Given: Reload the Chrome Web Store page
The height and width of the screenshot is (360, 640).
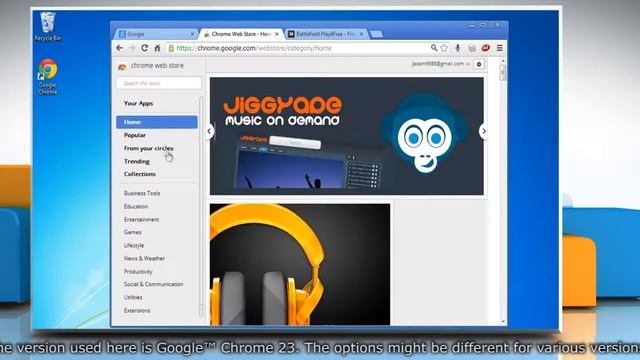Looking at the screenshot, I should 144,48.
